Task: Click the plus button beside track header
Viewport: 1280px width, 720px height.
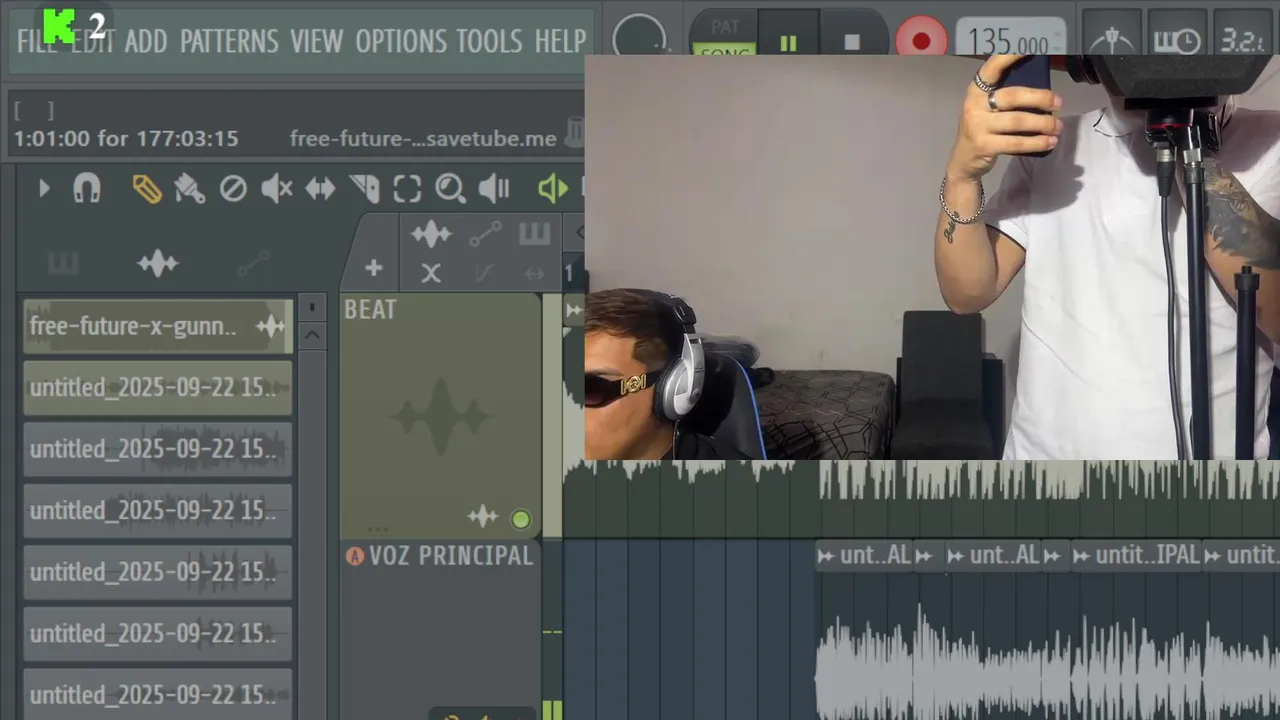Action: (373, 268)
